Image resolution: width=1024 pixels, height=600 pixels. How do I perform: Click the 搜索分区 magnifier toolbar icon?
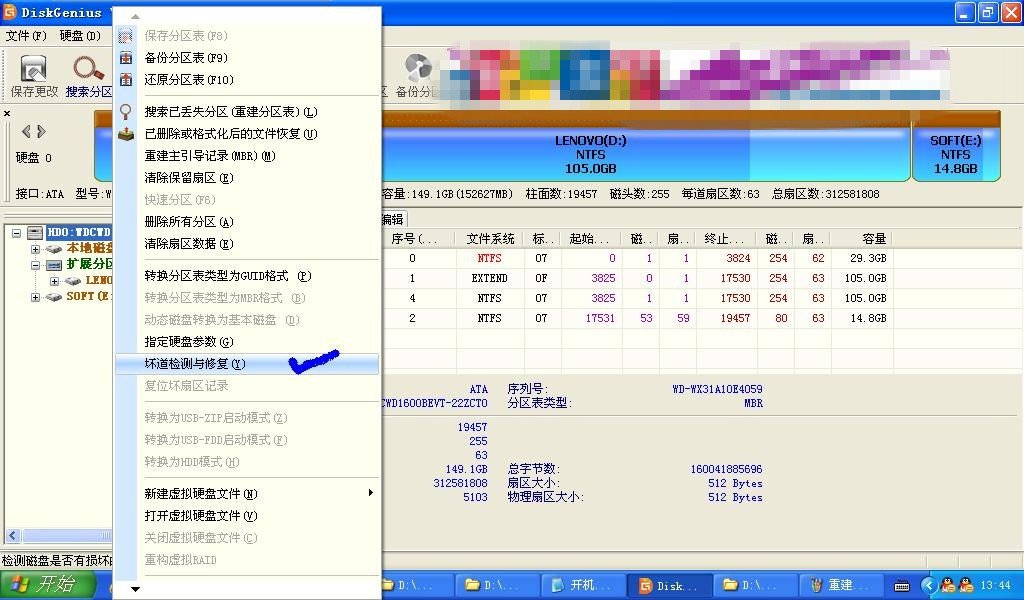88,69
